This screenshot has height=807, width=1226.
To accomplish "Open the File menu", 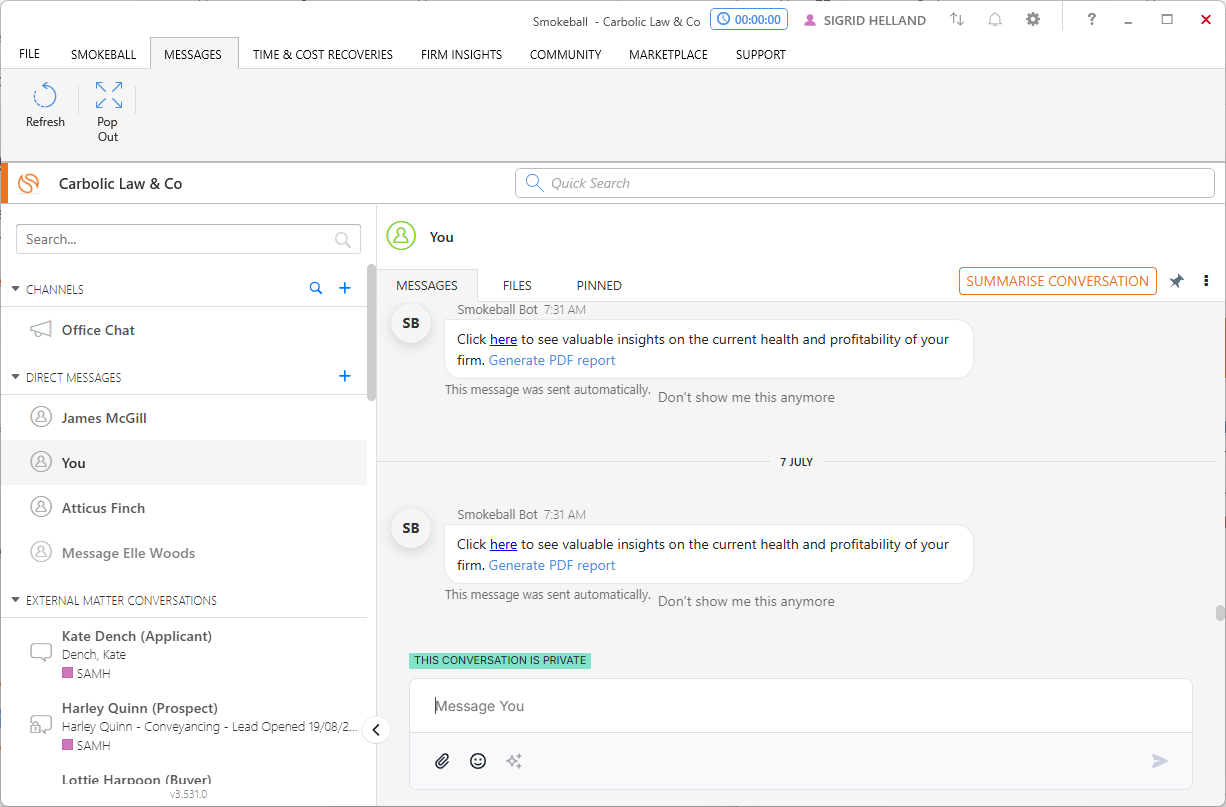I will 29,54.
